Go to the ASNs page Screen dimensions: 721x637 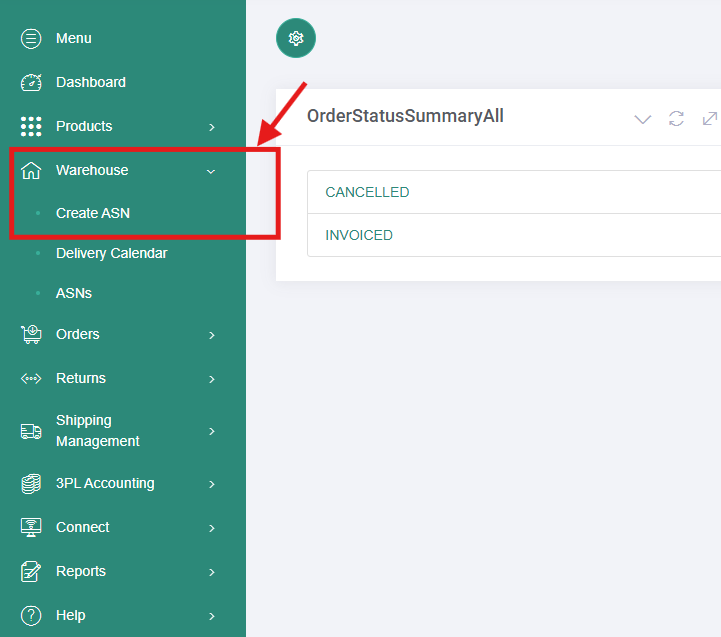(74, 293)
